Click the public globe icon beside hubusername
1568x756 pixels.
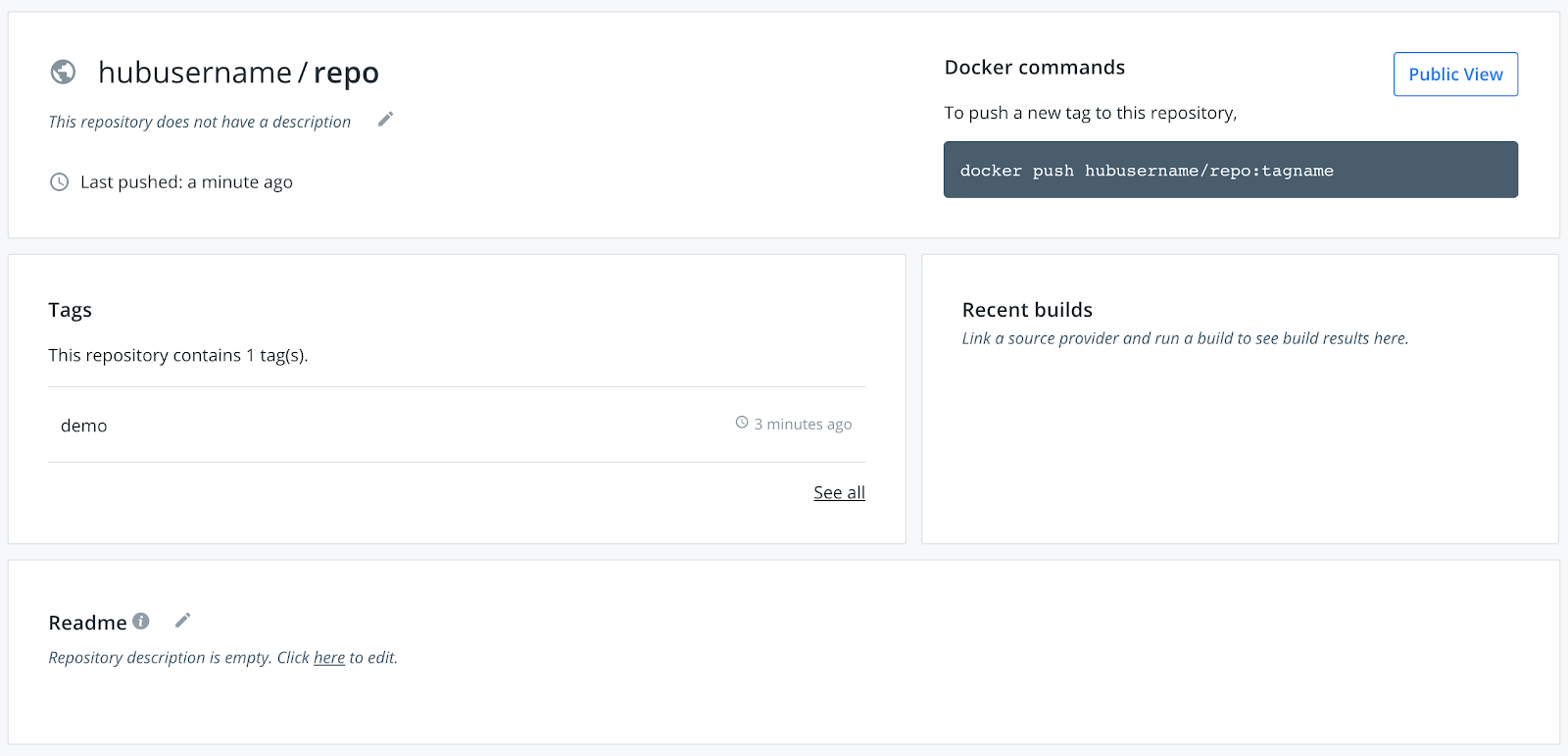click(x=63, y=72)
